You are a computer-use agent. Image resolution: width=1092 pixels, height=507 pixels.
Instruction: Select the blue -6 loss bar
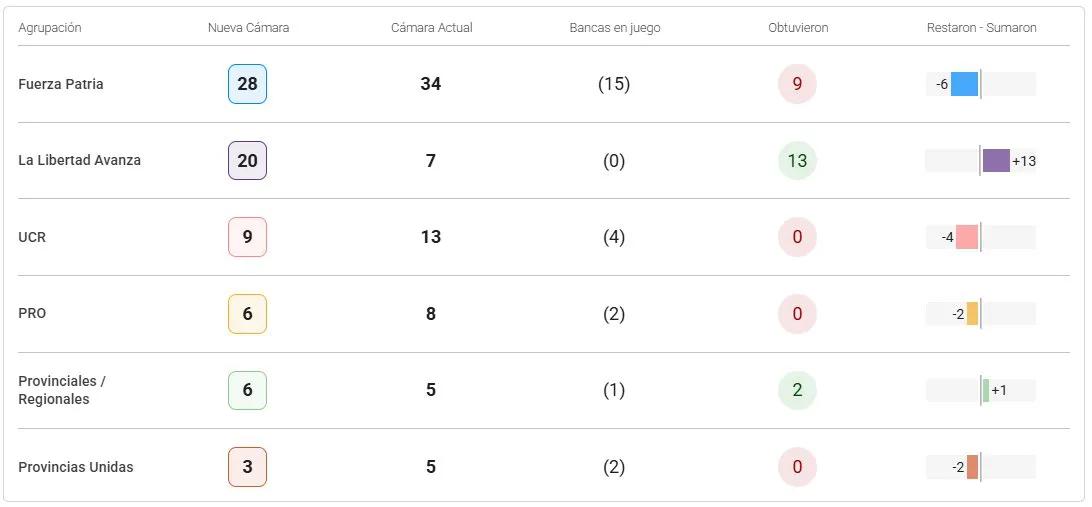[x=964, y=84]
